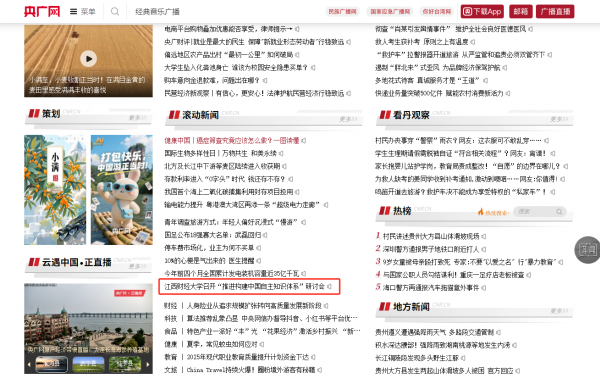Expand 更多 in the 滚动新闻 section
Image resolution: width=600 pixels, height=384 pixels.
[348, 119]
